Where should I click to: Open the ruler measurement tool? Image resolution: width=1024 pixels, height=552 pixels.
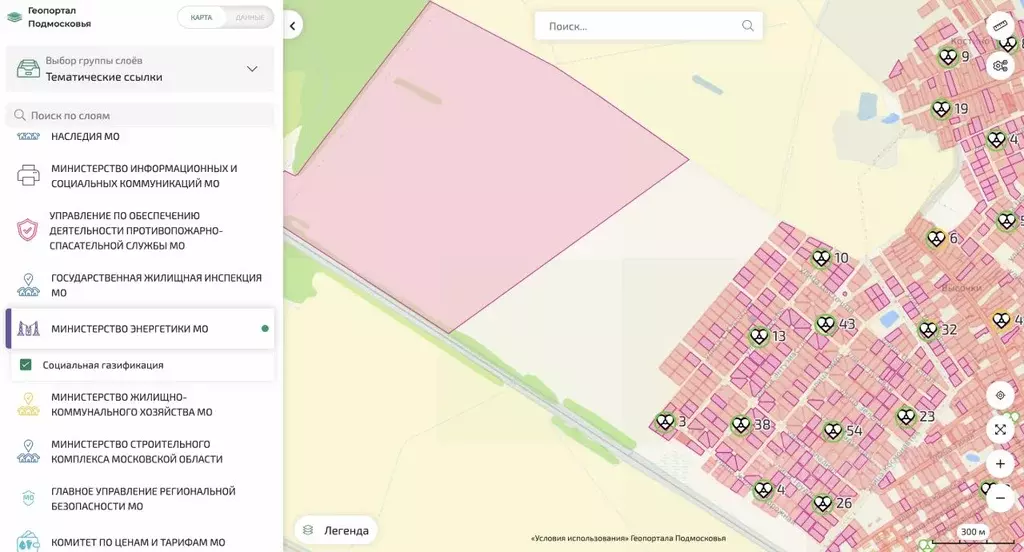1000,26
